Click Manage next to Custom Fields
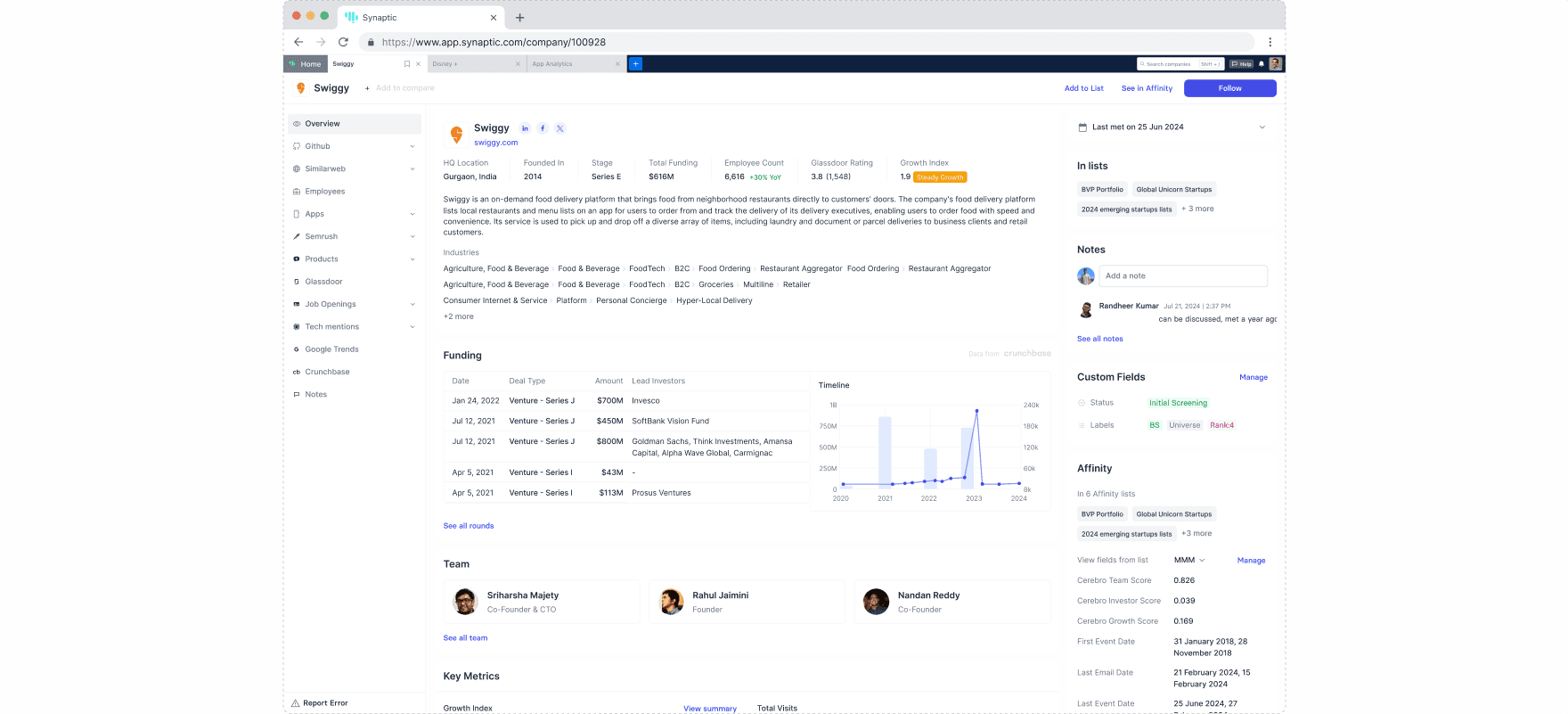The height and width of the screenshot is (714, 1568). (x=1253, y=378)
